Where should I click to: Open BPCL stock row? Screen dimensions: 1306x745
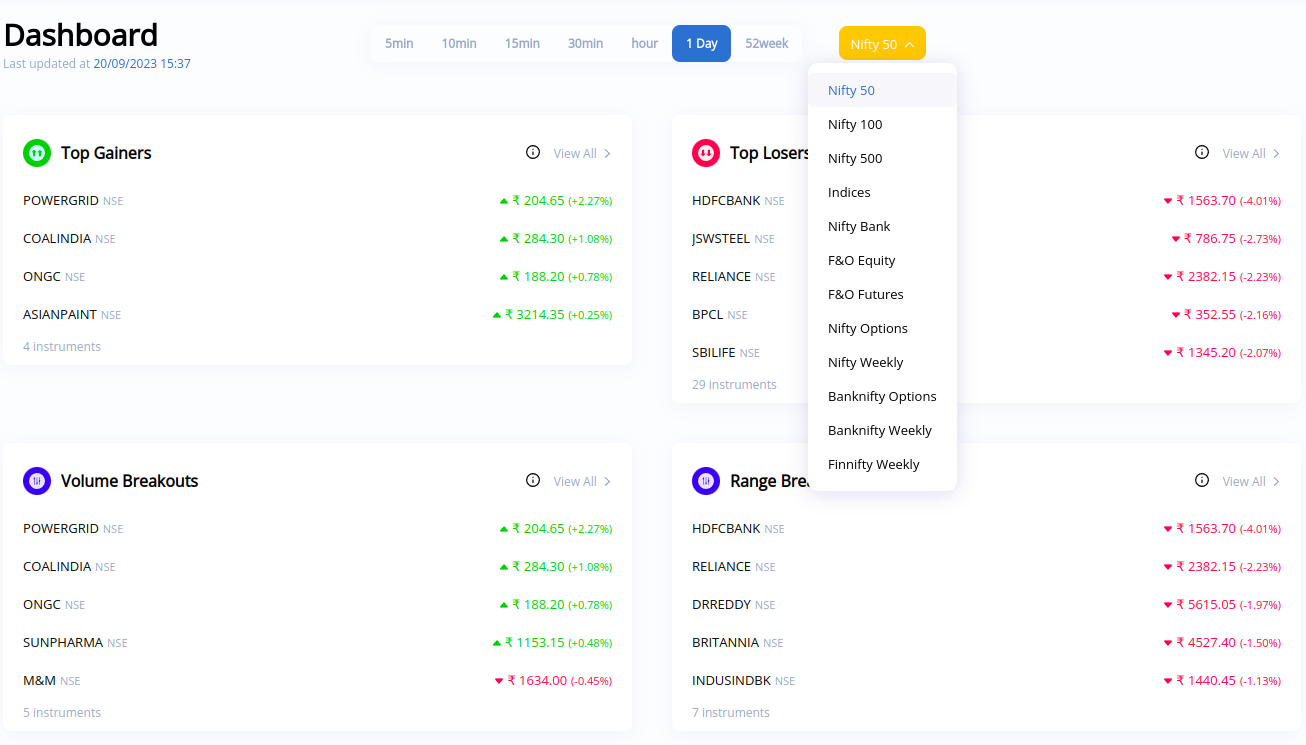pos(986,315)
